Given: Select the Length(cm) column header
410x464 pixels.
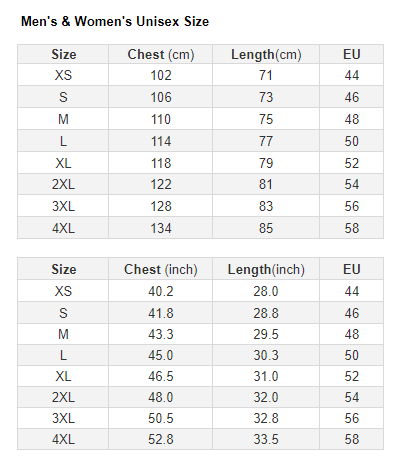Looking at the screenshot, I should tap(266, 54).
